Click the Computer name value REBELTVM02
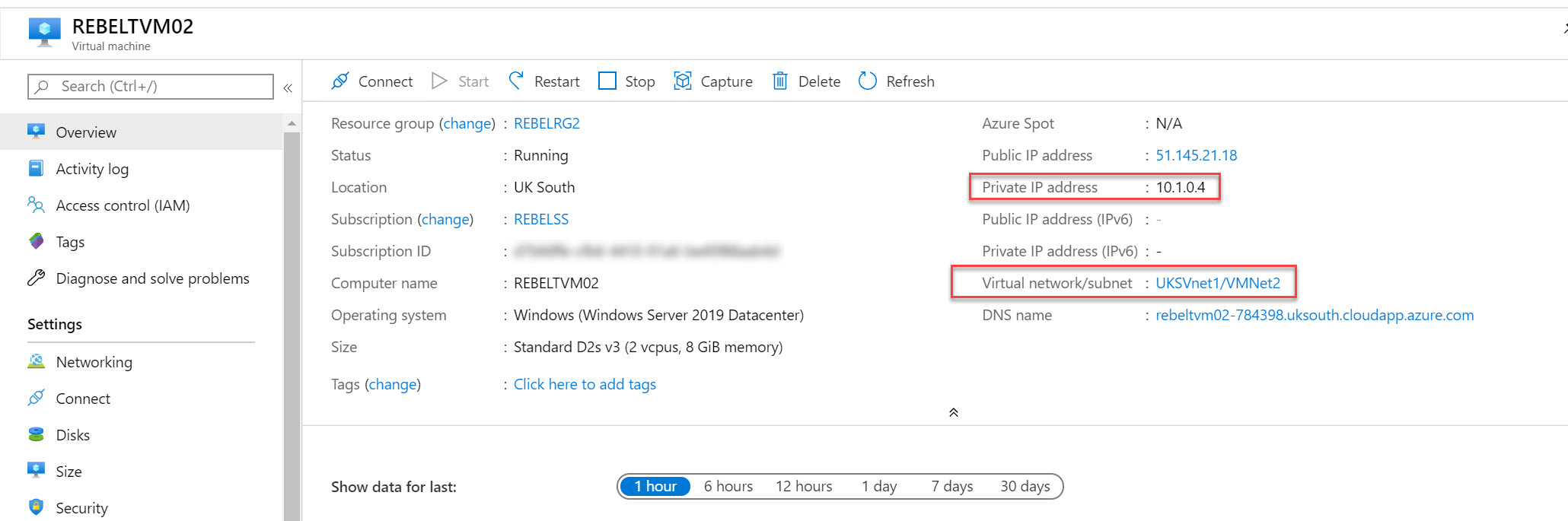 556,283
